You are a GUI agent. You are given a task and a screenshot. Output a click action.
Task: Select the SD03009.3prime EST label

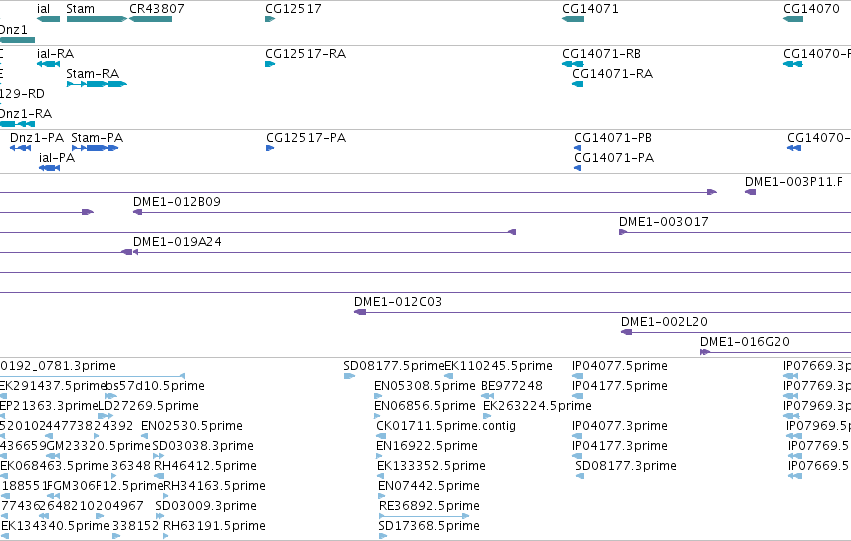[x=206, y=506]
